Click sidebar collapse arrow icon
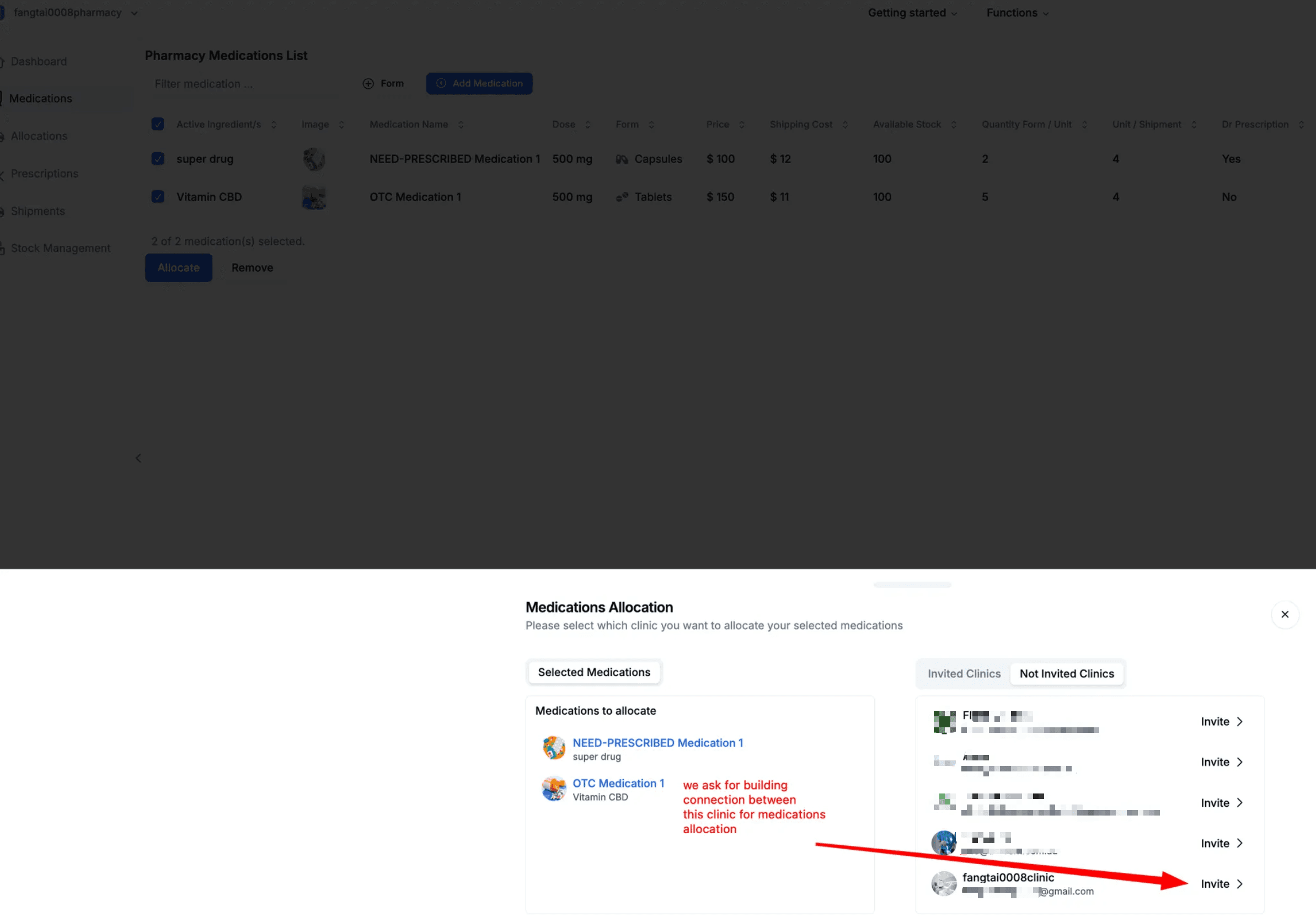Screen dimensions: 1316x917 (x=138, y=458)
